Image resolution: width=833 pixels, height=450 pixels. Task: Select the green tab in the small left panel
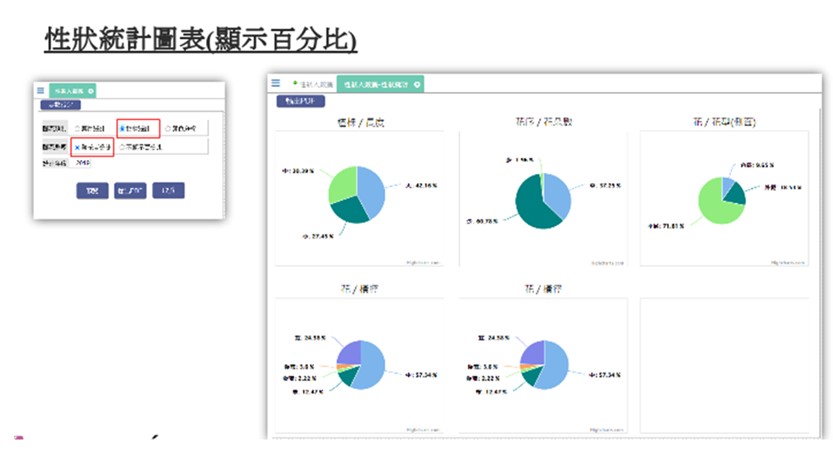[73, 91]
